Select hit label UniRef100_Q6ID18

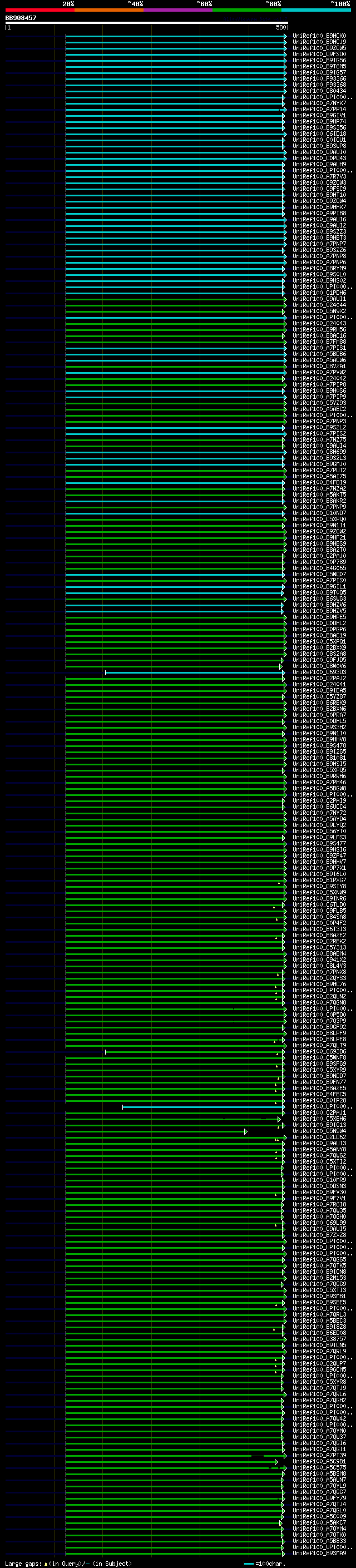coord(319,134)
